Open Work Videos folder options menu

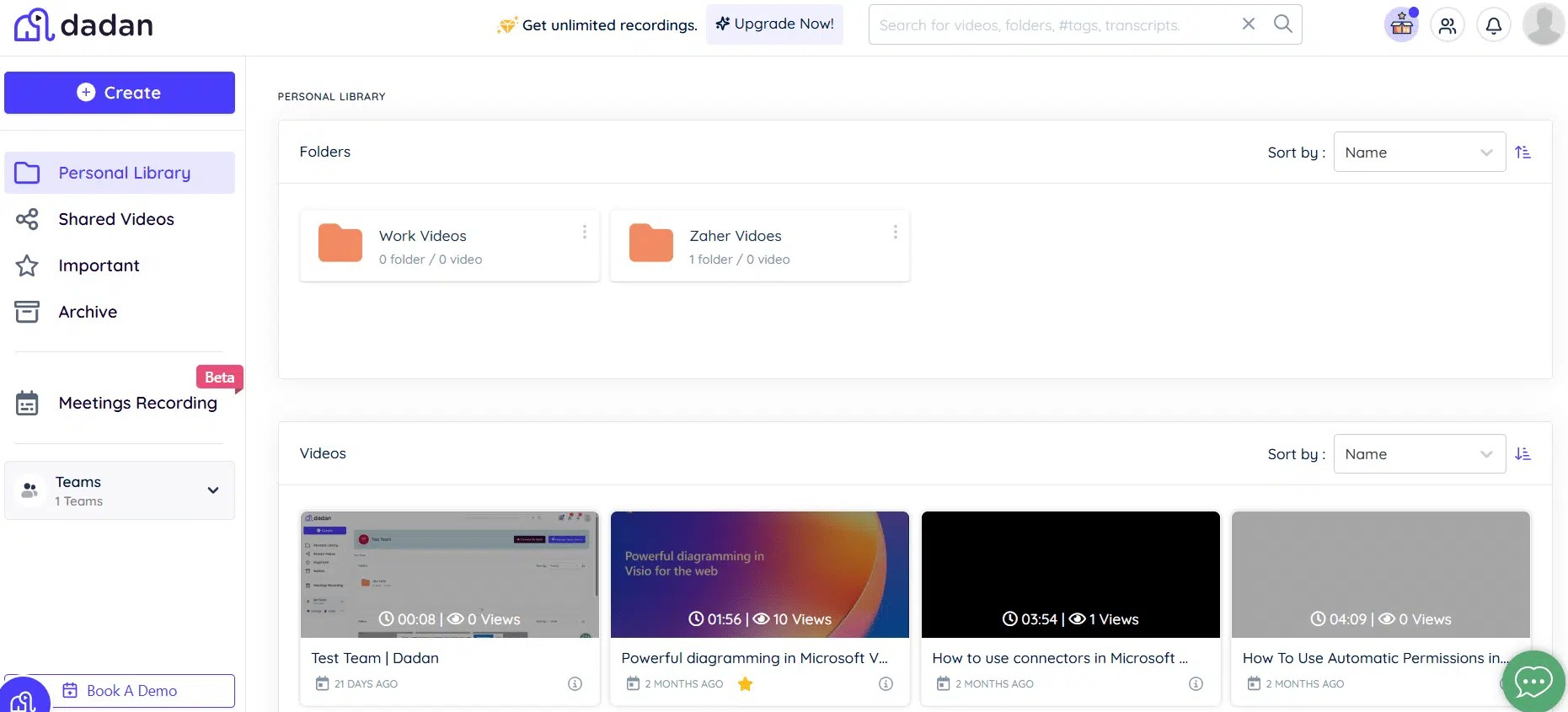pos(584,232)
